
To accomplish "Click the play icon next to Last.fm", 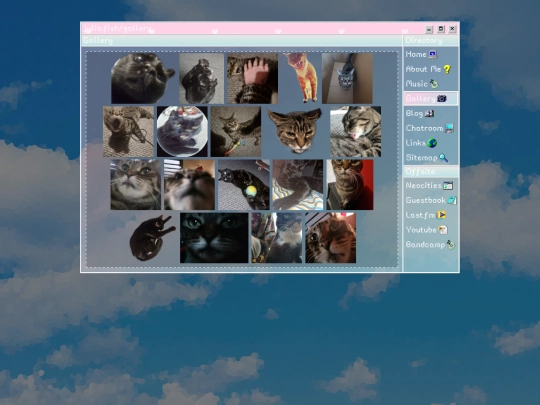I will [x=442, y=215].
